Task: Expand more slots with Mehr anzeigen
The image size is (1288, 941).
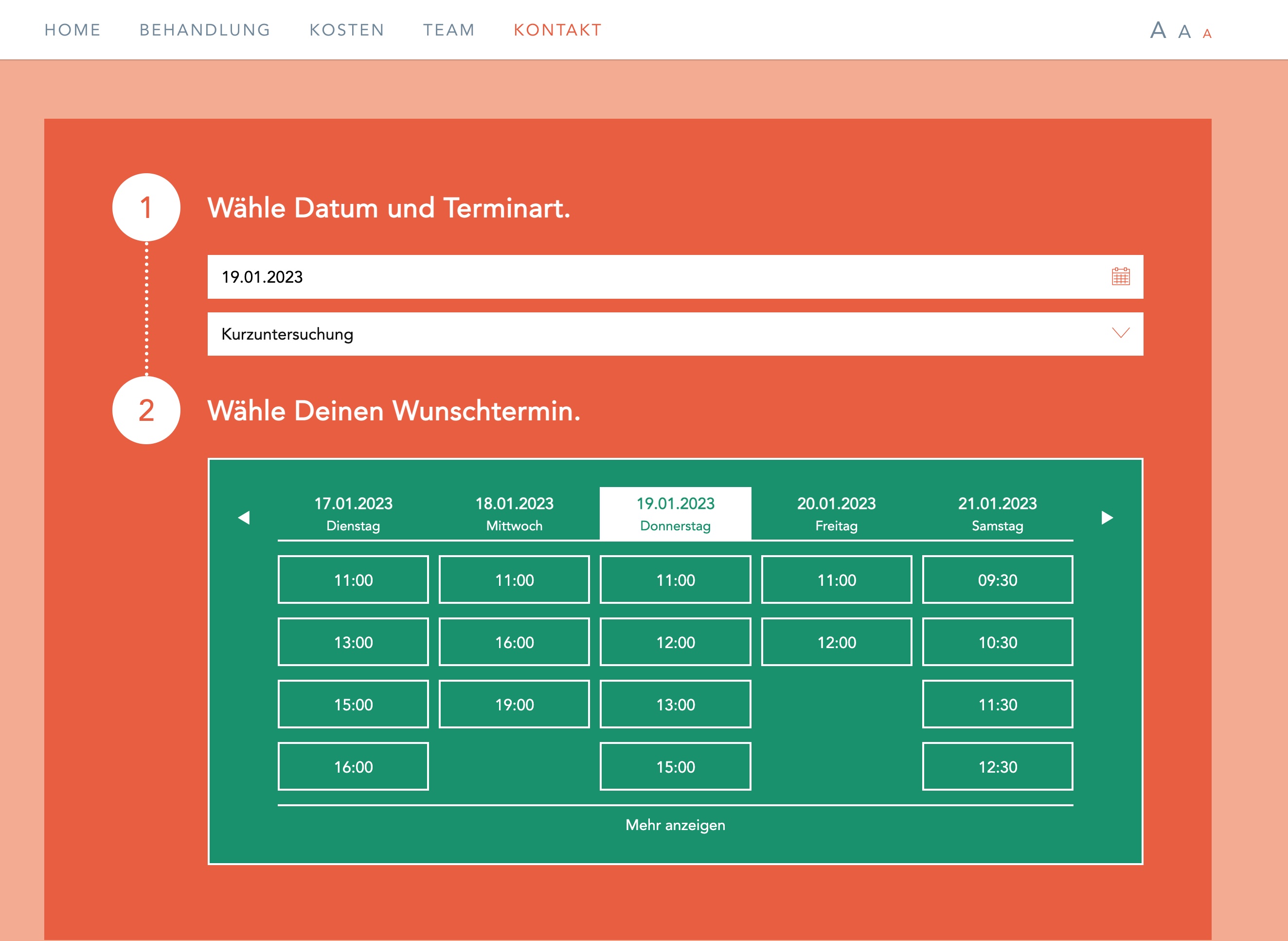Action: pos(675,825)
